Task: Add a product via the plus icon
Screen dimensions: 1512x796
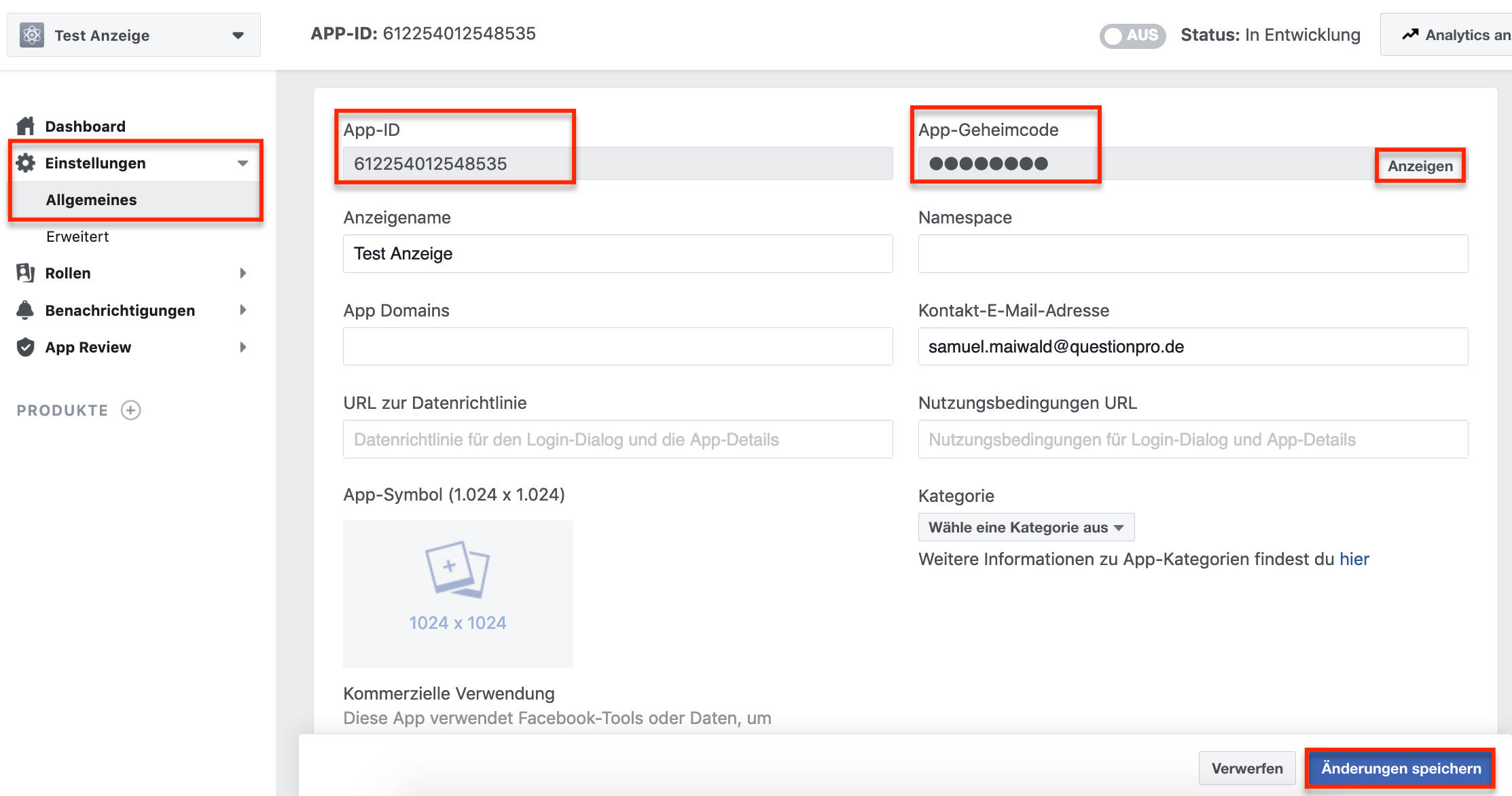Action: coord(130,410)
